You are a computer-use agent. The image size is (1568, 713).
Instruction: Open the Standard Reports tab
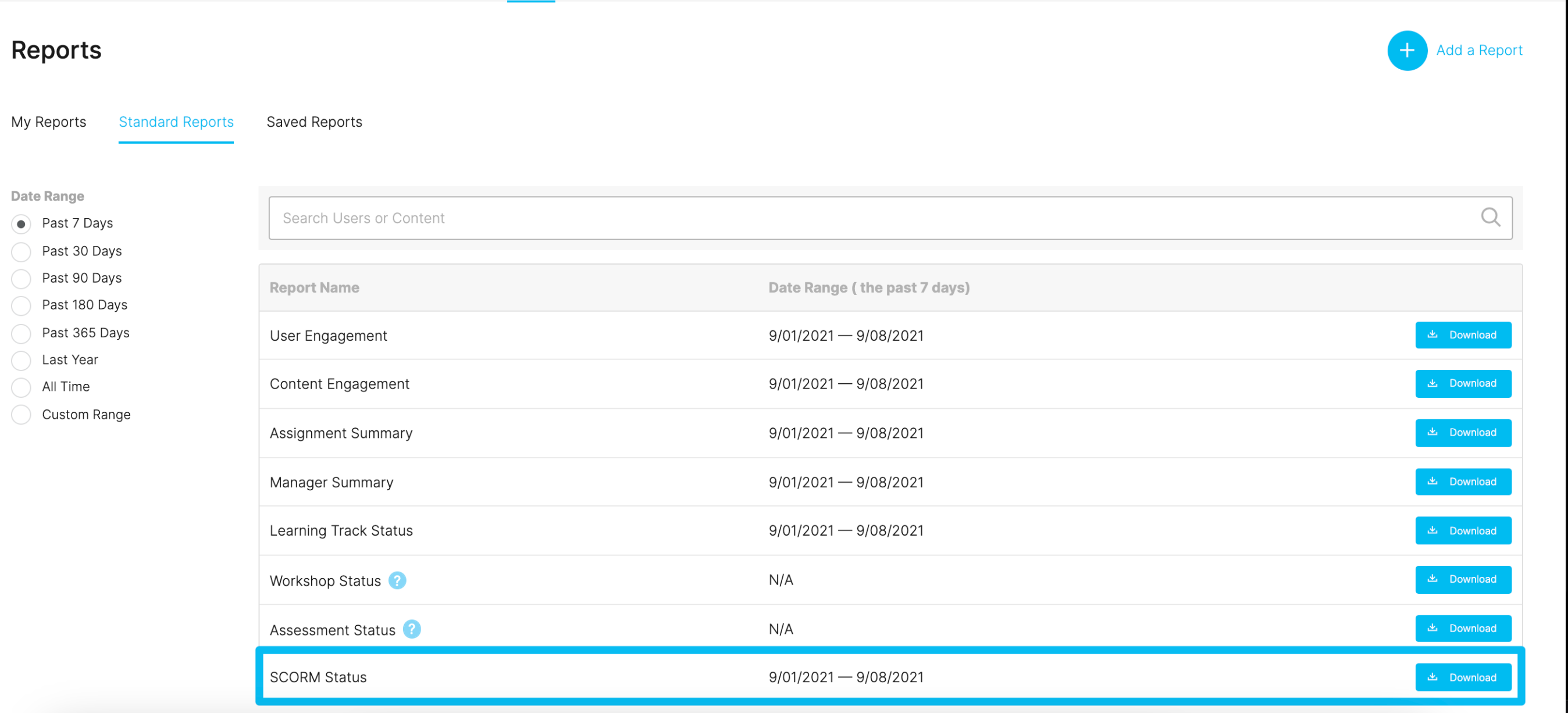tap(176, 122)
